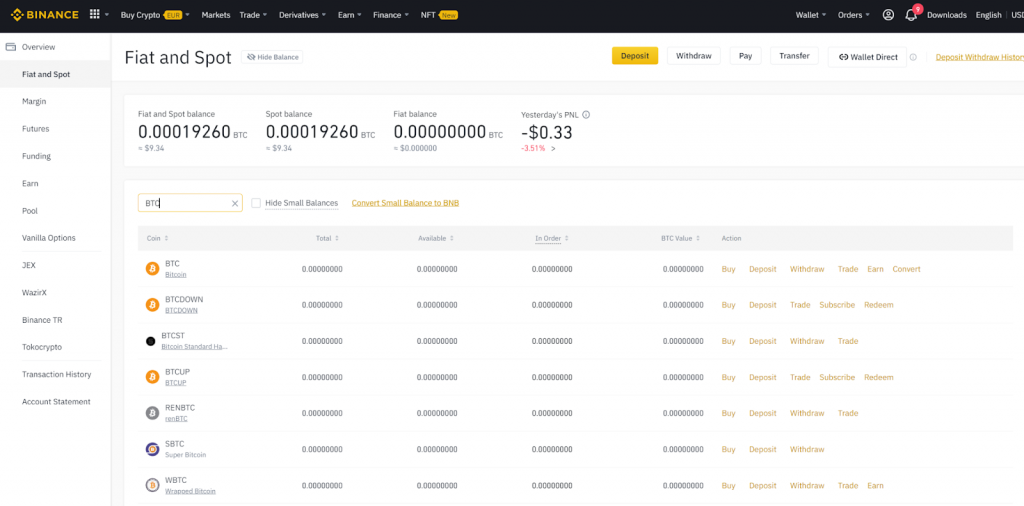This screenshot has height=506, width=1024.
Task: Expand the PNL details arrow
Action: coord(553,149)
